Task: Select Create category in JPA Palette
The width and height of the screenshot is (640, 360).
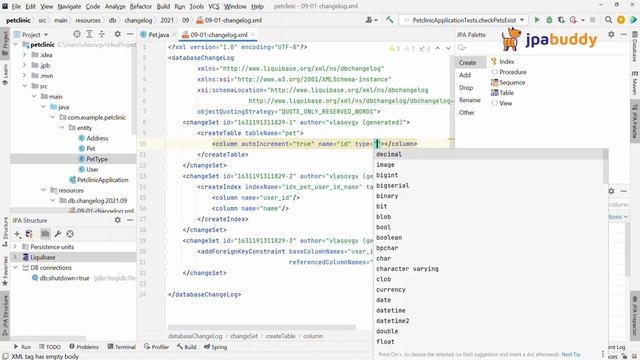Action: tap(467, 62)
